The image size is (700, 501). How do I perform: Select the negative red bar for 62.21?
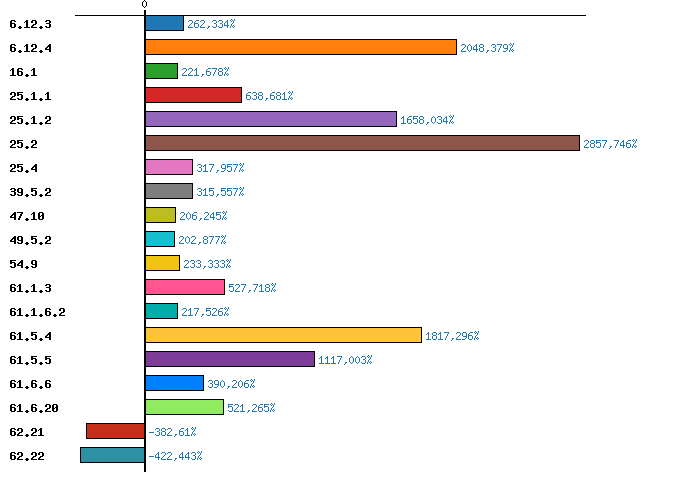coord(115,431)
